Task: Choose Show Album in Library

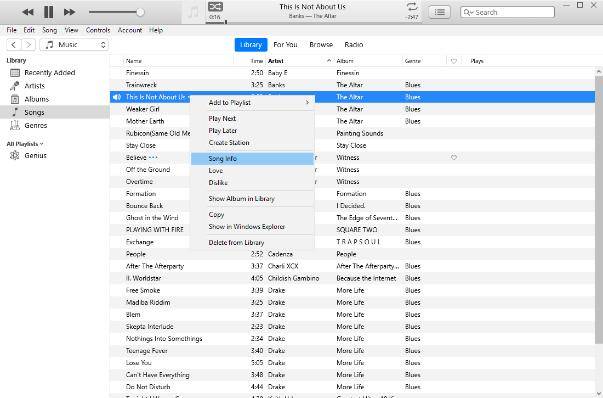Action: 252,199
